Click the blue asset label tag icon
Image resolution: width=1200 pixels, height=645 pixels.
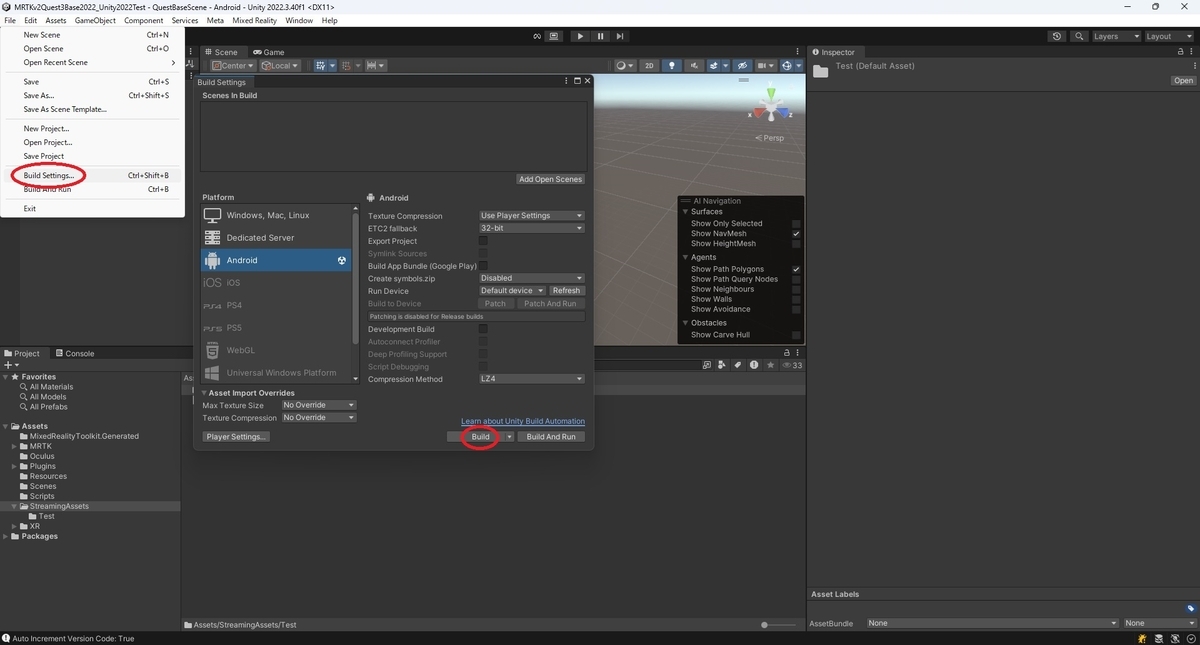tap(1191, 608)
